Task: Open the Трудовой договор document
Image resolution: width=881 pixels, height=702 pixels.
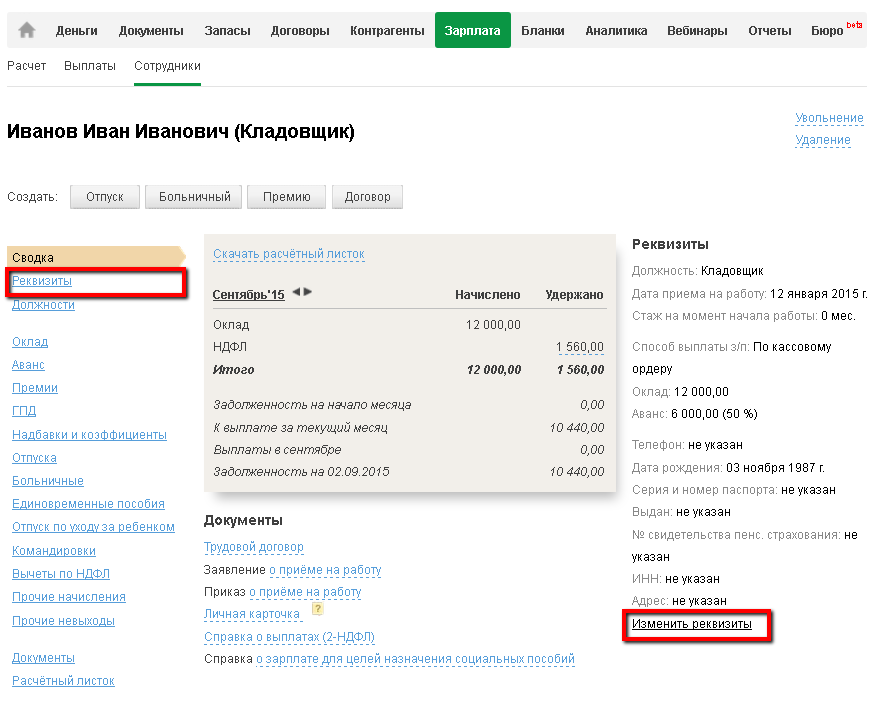Action: point(254,547)
